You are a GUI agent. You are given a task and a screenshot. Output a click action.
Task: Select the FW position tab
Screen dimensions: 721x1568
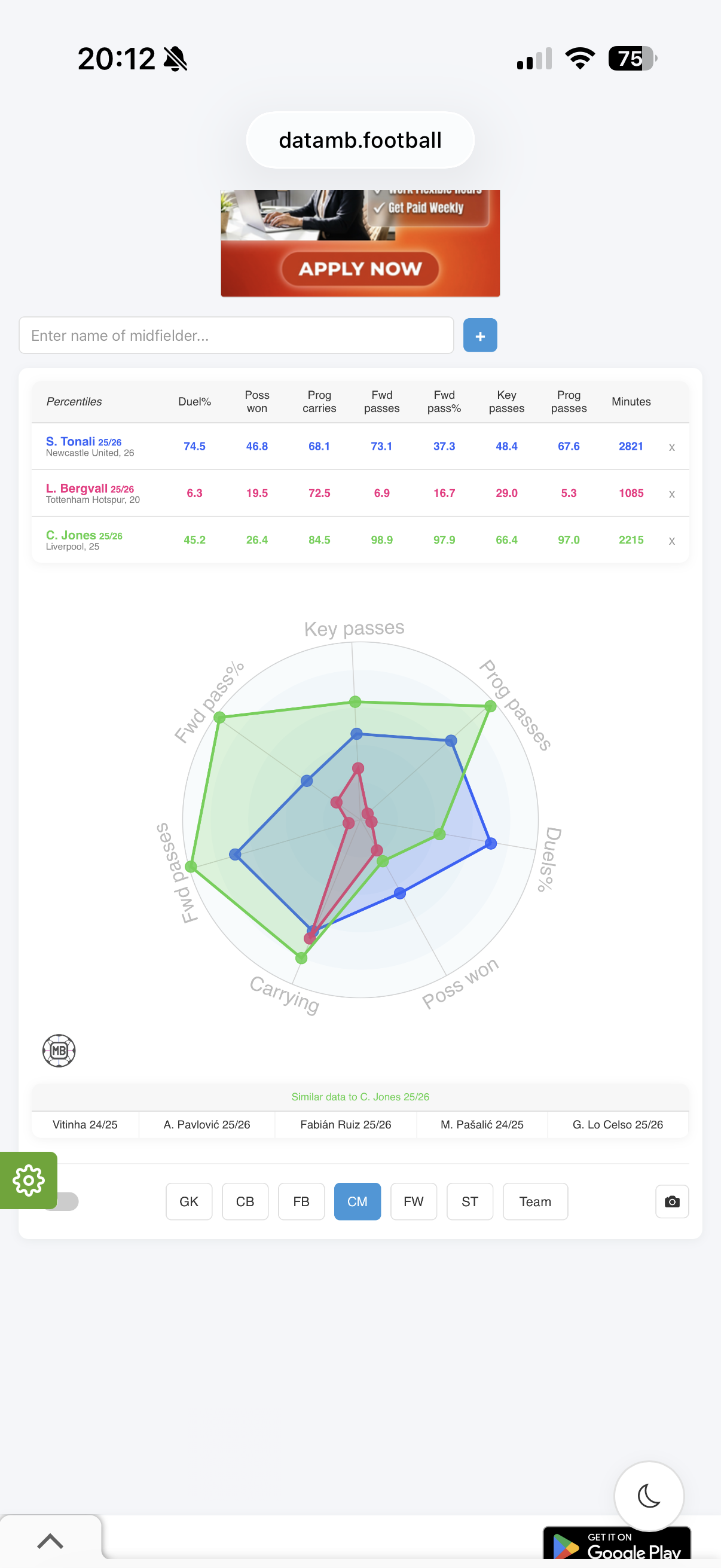414,1201
